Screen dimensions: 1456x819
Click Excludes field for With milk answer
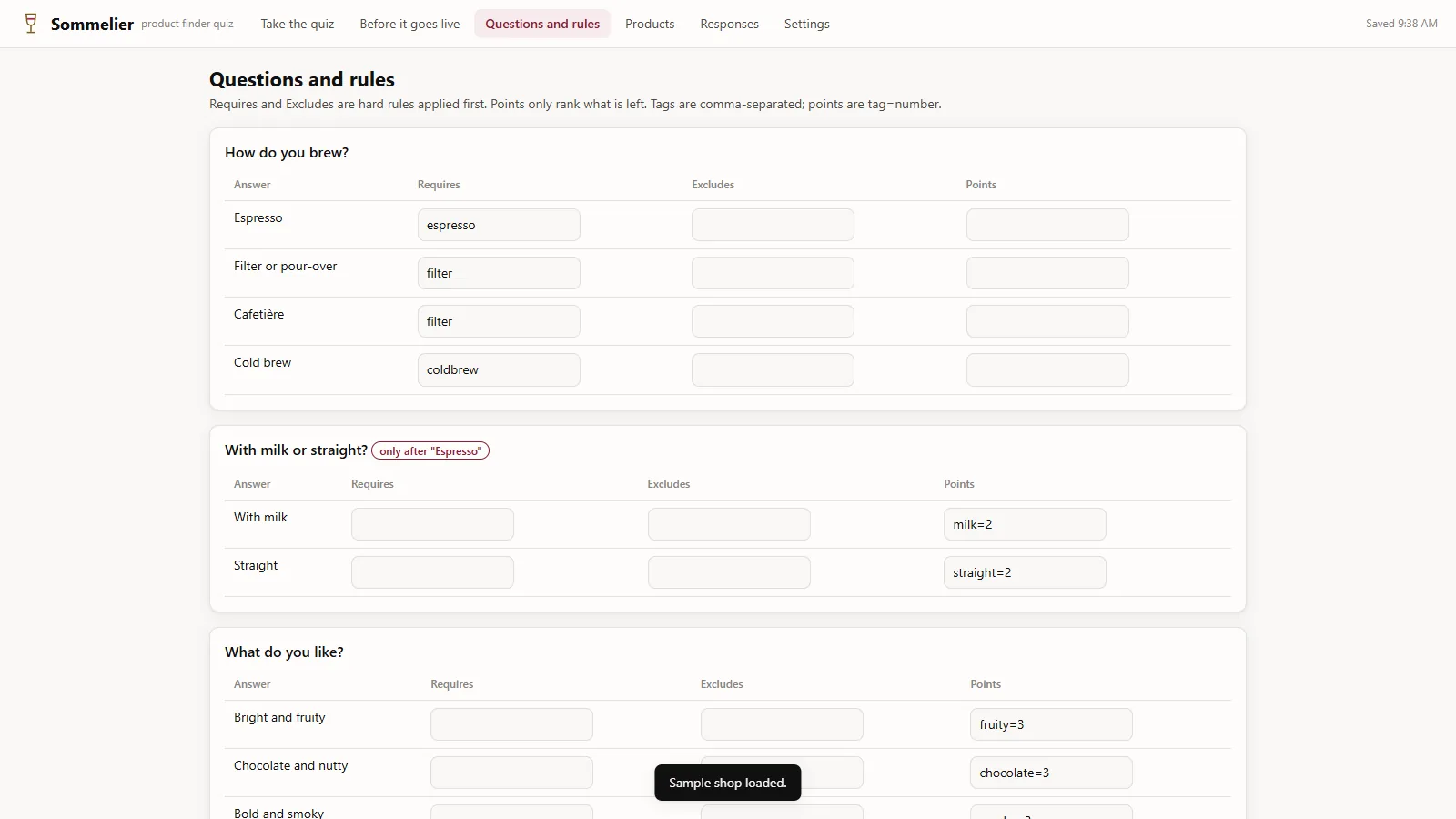pyautogui.click(x=729, y=524)
